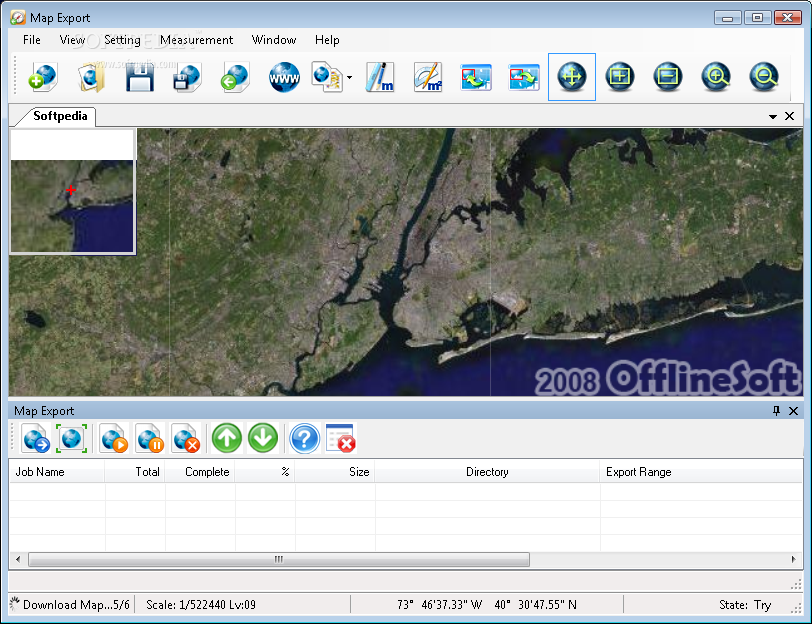Viewport: 812px width, 624px height.
Task: Click the Scale: 1/522440 Lv:09 status text
Action: [201, 605]
